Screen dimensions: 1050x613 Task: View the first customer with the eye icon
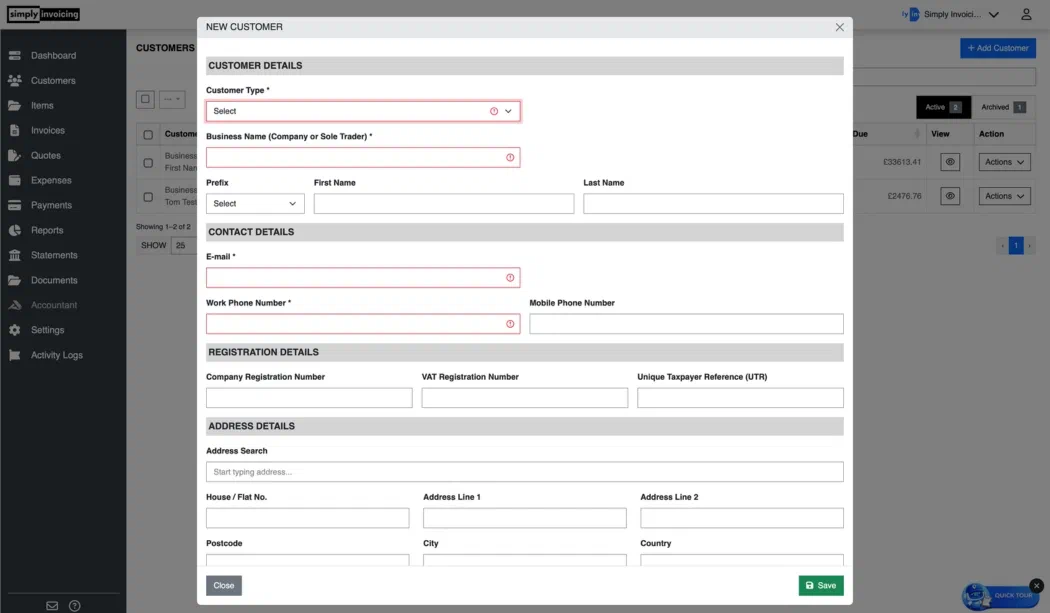point(949,161)
